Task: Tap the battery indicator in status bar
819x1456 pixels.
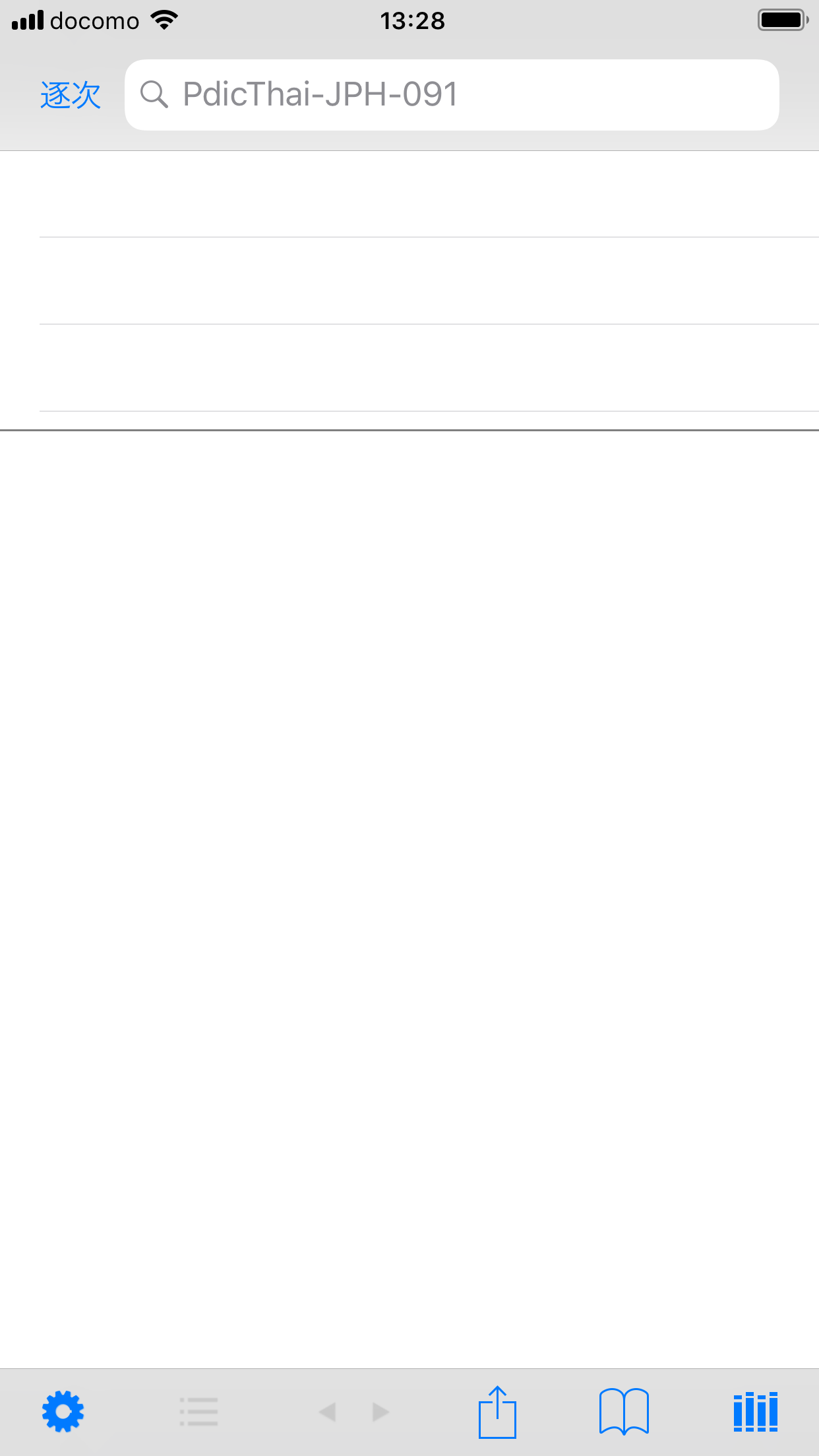Action: (x=783, y=20)
